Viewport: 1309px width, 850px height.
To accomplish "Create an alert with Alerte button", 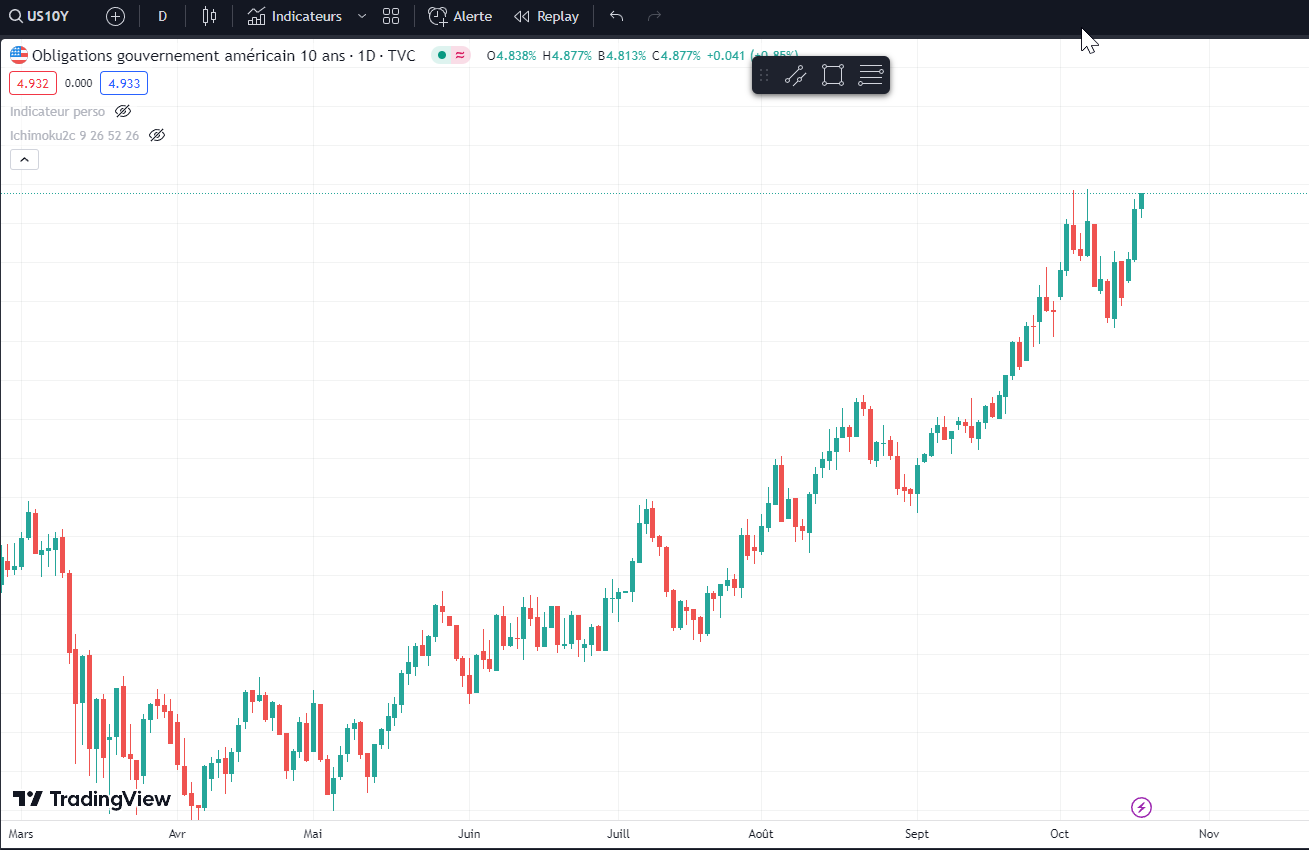I will pyautogui.click(x=460, y=16).
